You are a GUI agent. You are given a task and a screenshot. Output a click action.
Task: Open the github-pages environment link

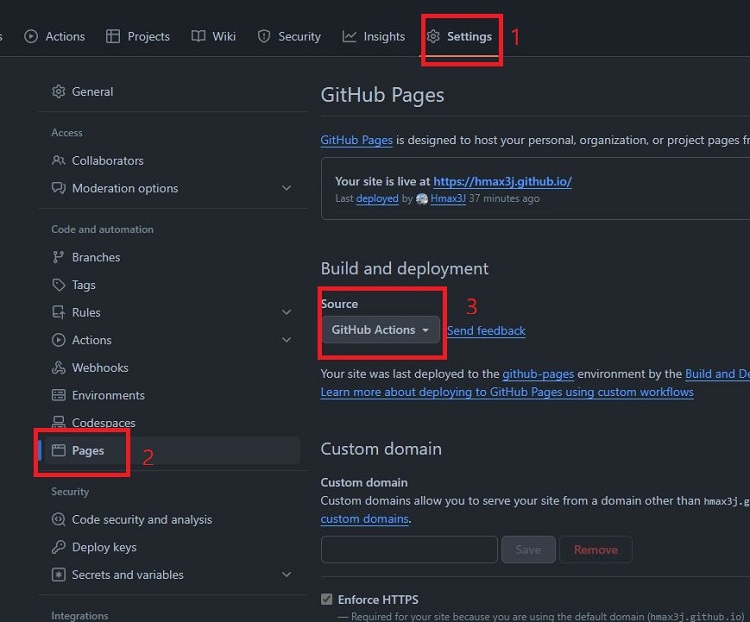coord(538,374)
